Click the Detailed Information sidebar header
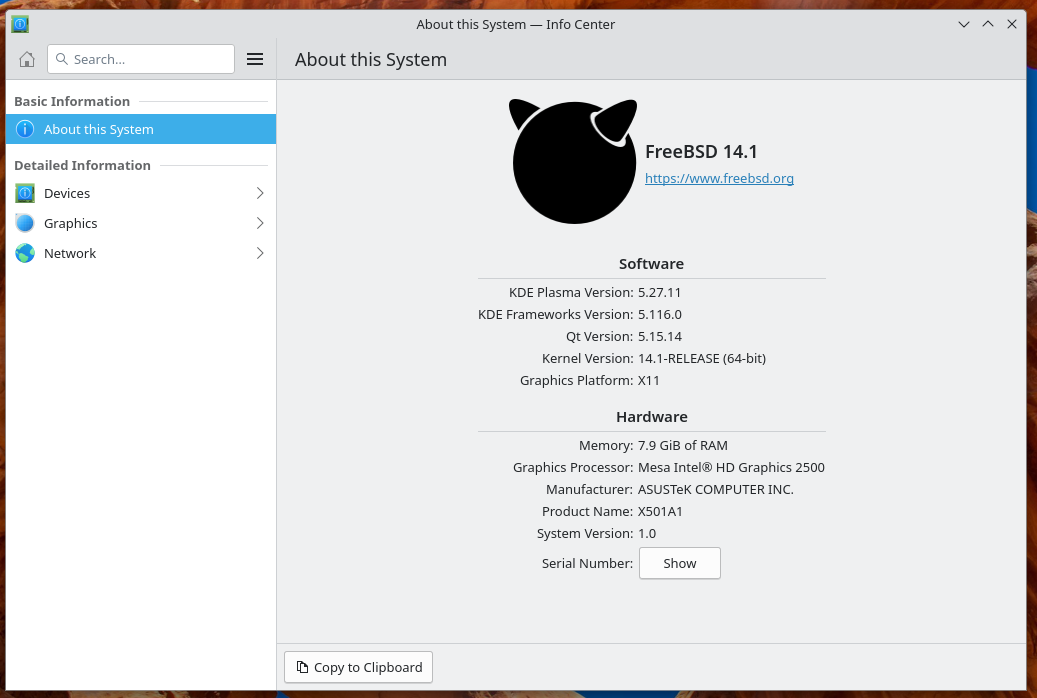The image size is (1037, 698). (82, 165)
